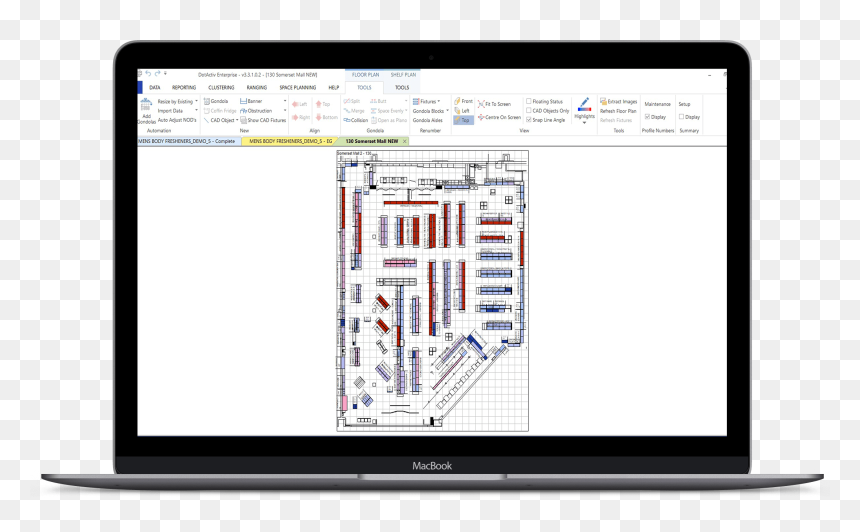
Task: Click Show CAD Fixtures
Action: (263, 120)
